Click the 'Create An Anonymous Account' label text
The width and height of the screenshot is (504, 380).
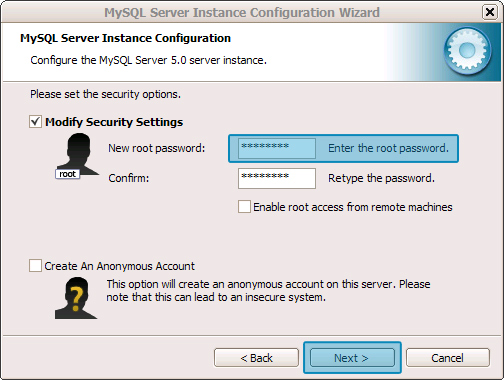click(x=119, y=266)
